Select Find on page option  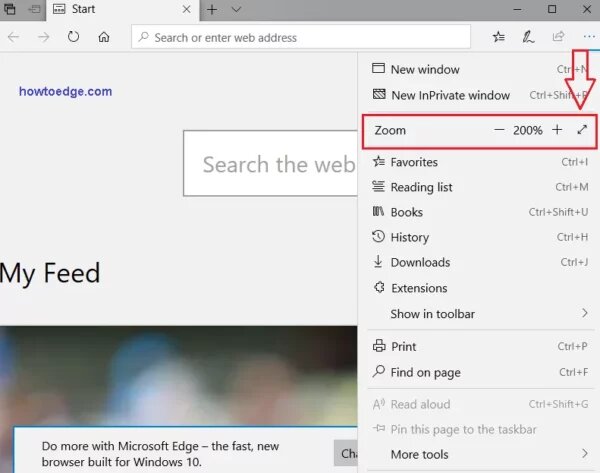[x=480, y=372]
